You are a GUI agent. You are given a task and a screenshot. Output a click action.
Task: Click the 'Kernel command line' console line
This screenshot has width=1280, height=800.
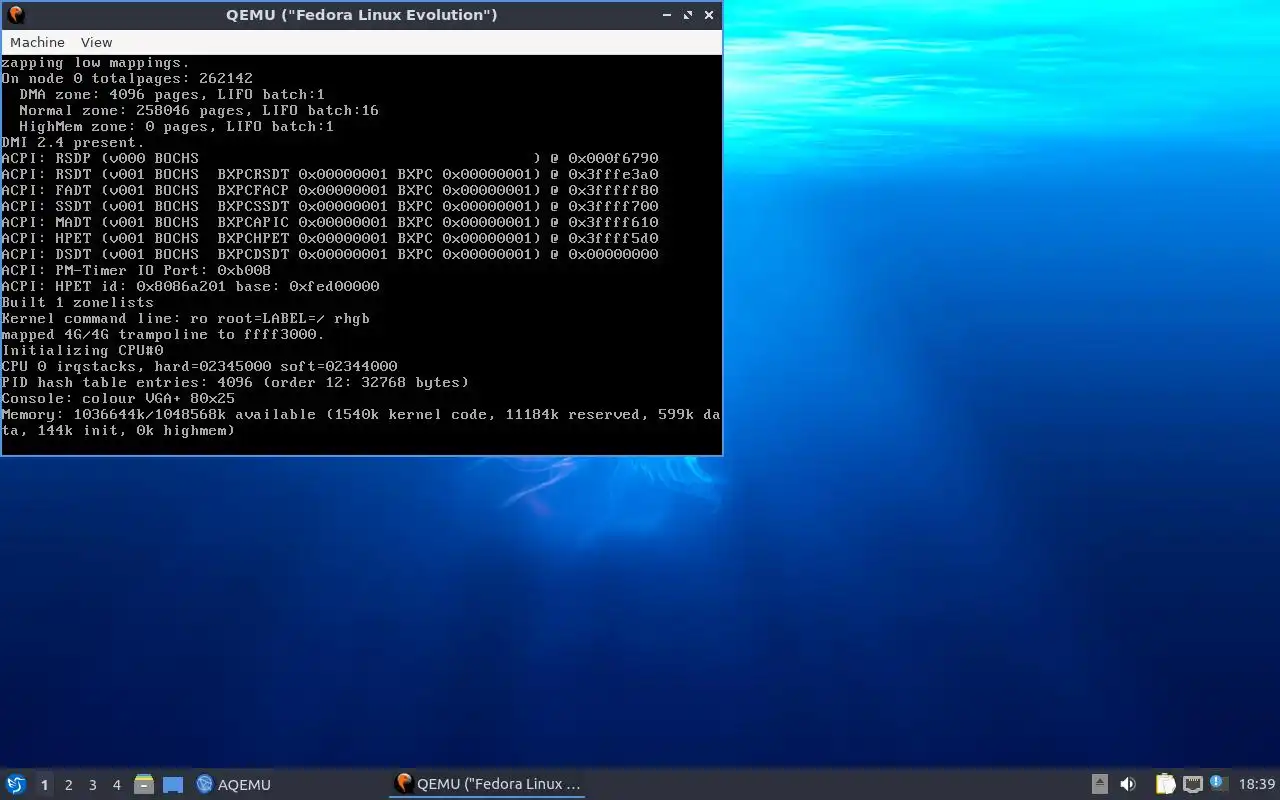186,318
